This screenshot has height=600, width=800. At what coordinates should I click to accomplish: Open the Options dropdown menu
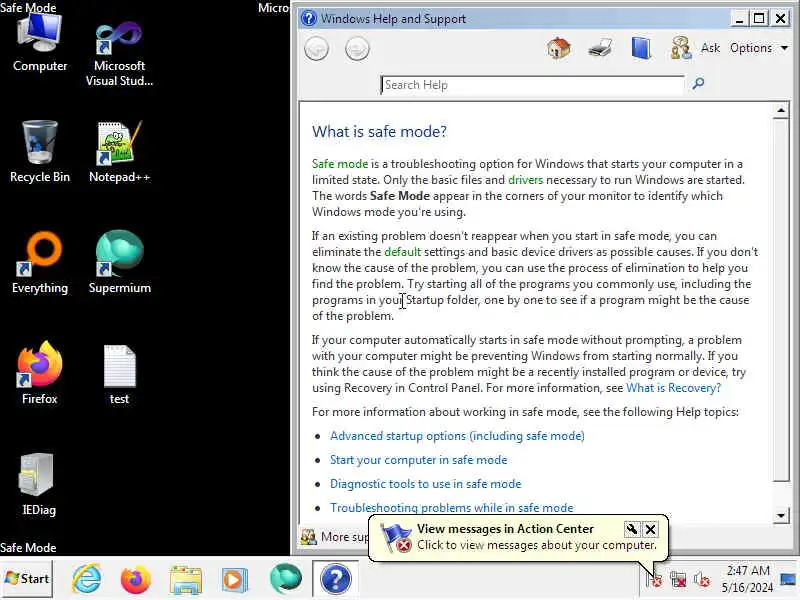click(x=759, y=48)
